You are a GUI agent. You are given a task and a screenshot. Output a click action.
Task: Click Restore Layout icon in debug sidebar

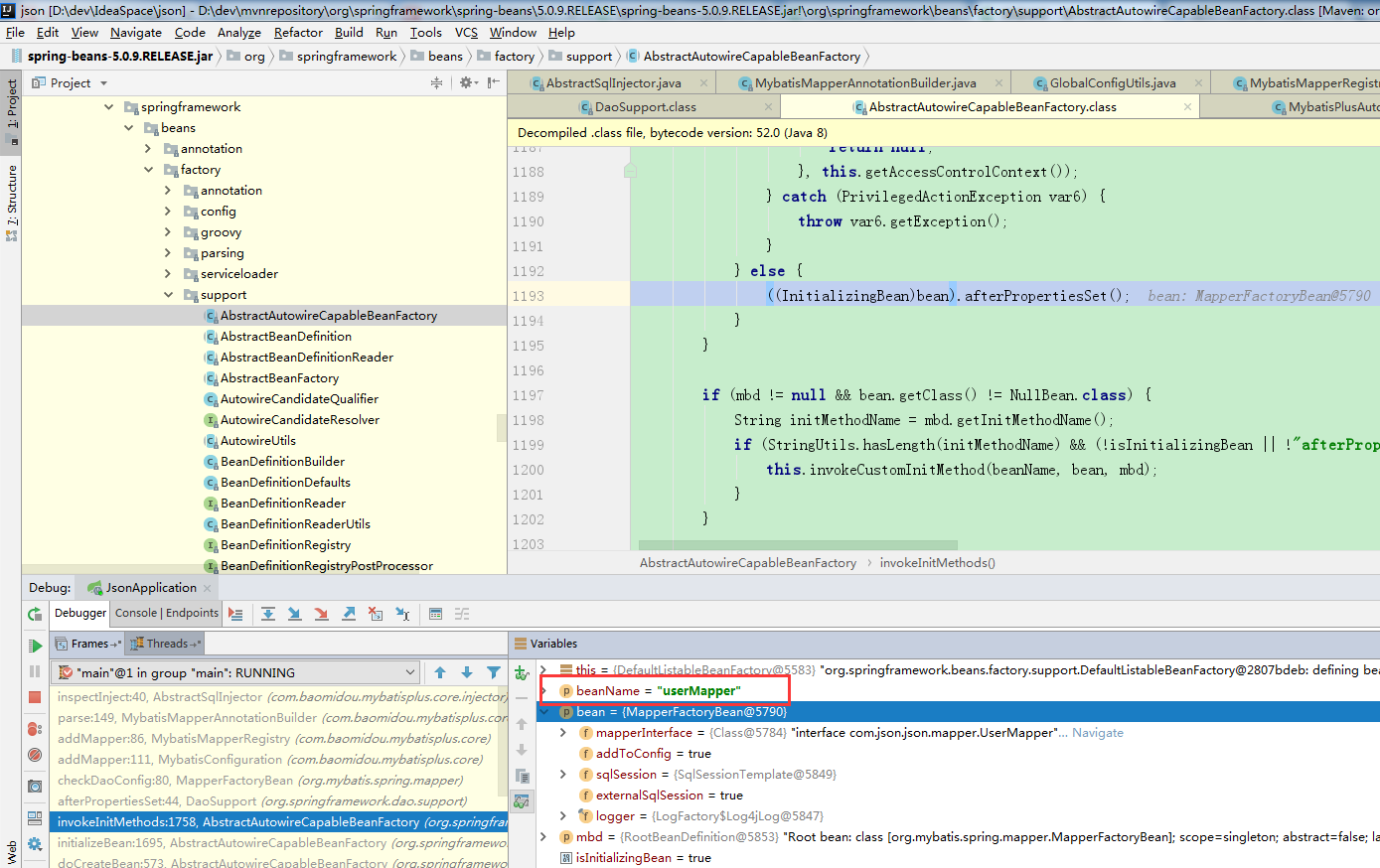pyautogui.click(x=35, y=819)
